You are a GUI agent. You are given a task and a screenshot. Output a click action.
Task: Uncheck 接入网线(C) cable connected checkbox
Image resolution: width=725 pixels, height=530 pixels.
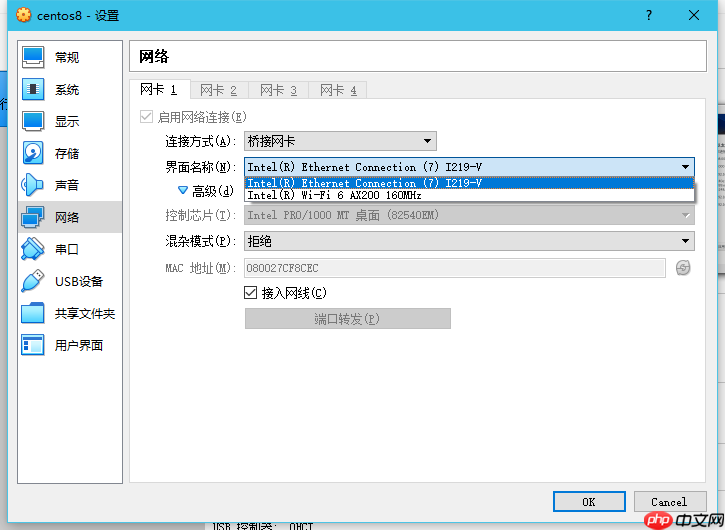point(251,292)
